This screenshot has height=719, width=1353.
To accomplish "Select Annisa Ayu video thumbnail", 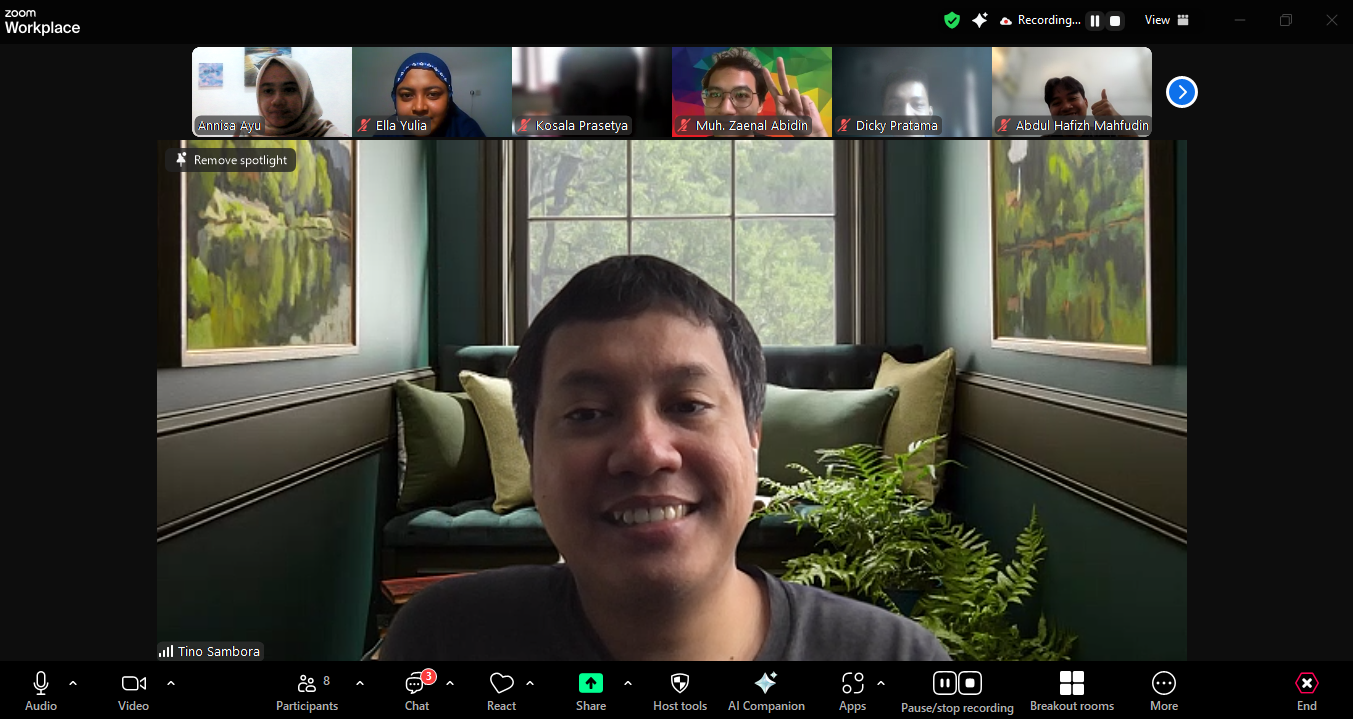I will pos(272,92).
